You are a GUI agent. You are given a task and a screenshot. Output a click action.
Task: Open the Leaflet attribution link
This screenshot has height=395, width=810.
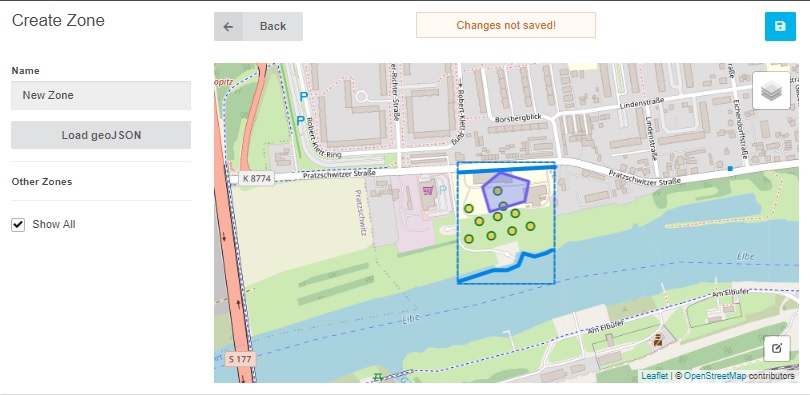pyautogui.click(x=654, y=376)
